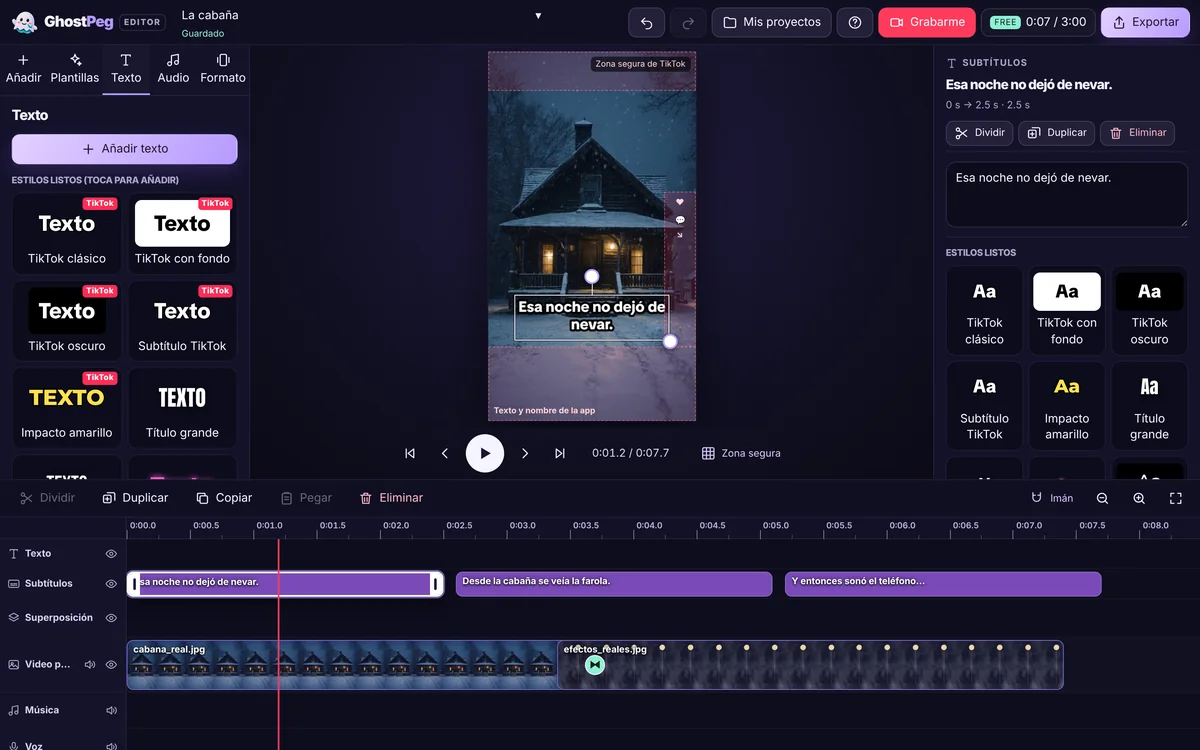1200x750 pixels.
Task: Step forward one frame
Action: click(525, 453)
